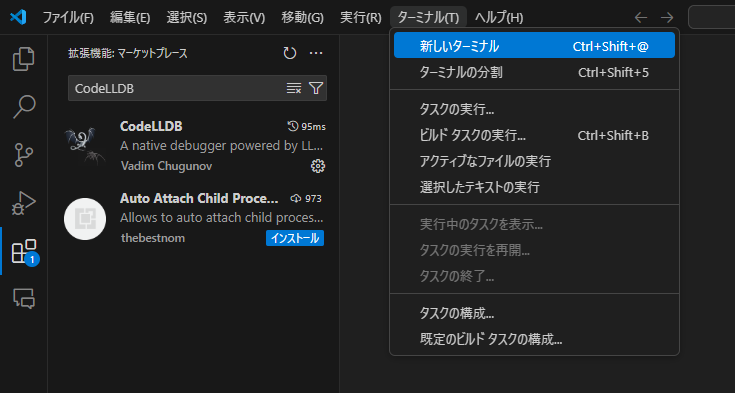Open the Chat view icon

pyautogui.click(x=23, y=299)
